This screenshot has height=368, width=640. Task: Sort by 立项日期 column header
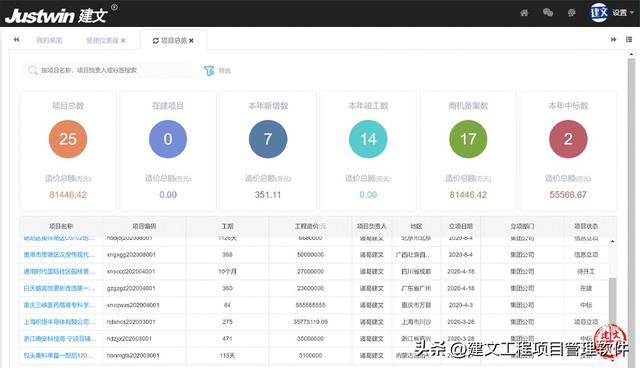pyautogui.click(x=461, y=226)
